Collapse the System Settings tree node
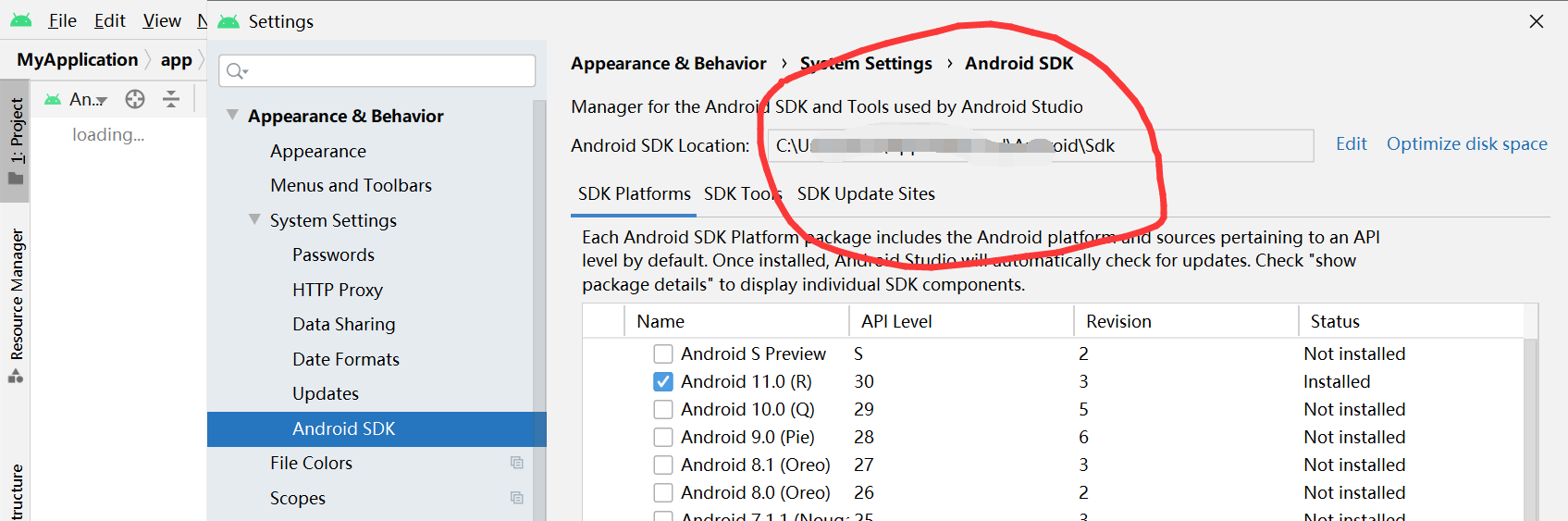This screenshot has height=521, width=1568. point(254,220)
